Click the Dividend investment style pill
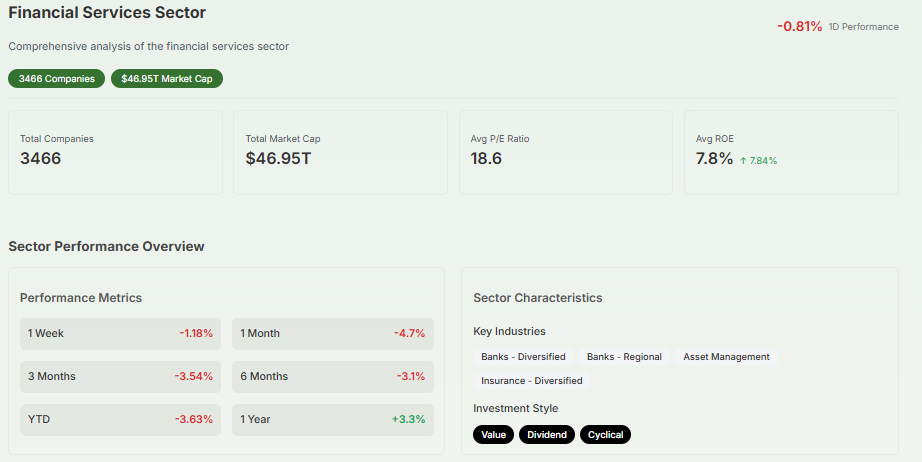The width and height of the screenshot is (922, 462). [546, 434]
